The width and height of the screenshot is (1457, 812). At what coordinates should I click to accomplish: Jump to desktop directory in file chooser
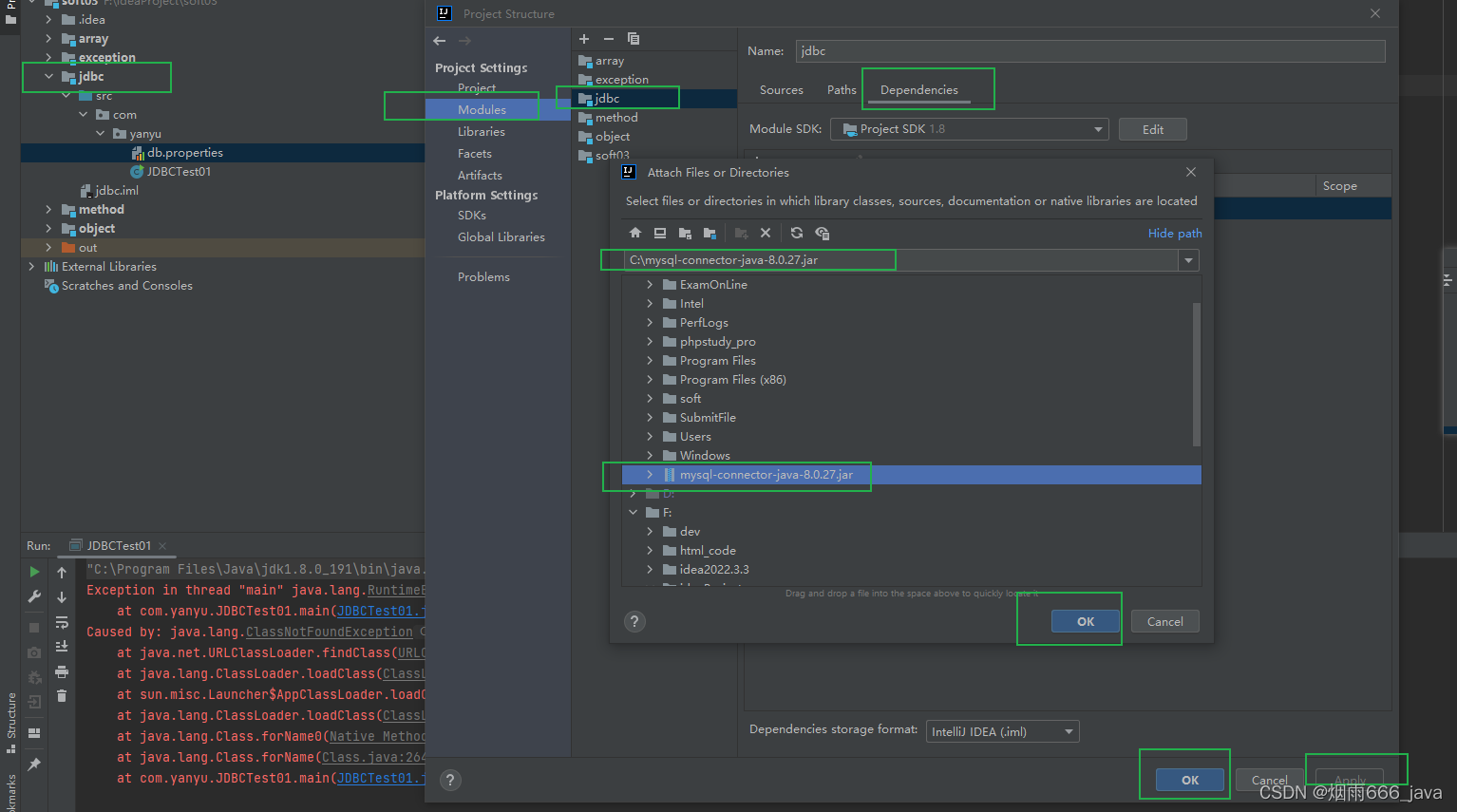pos(660,233)
